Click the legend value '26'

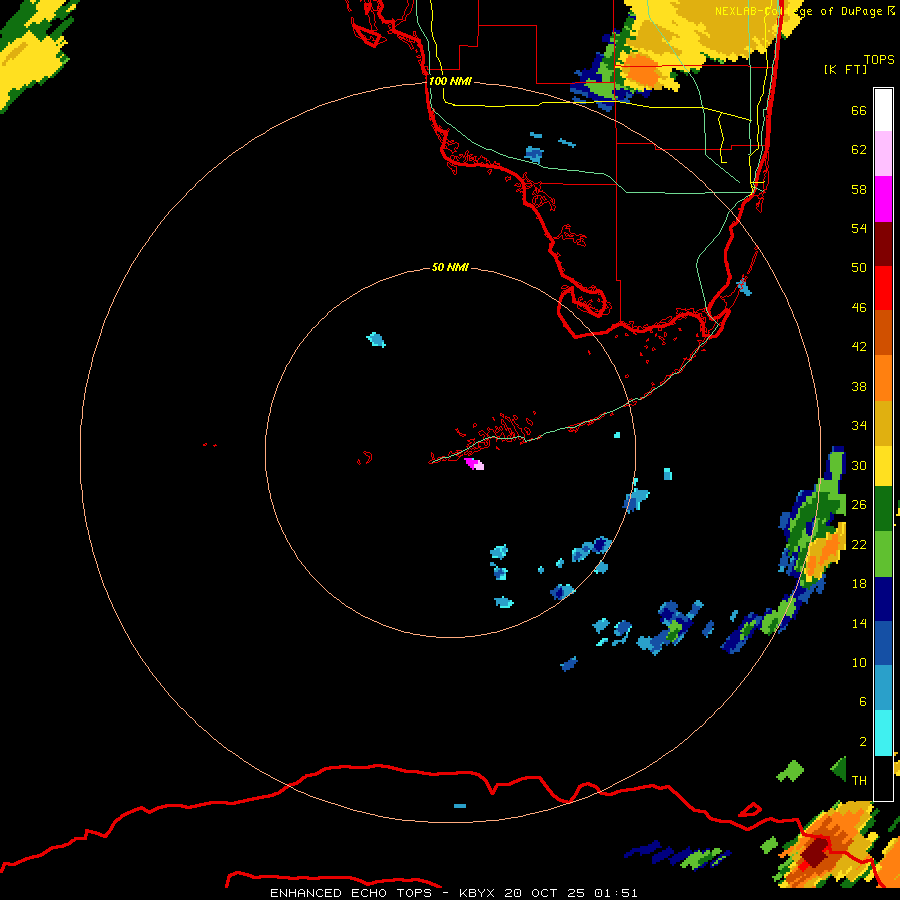tap(859, 505)
